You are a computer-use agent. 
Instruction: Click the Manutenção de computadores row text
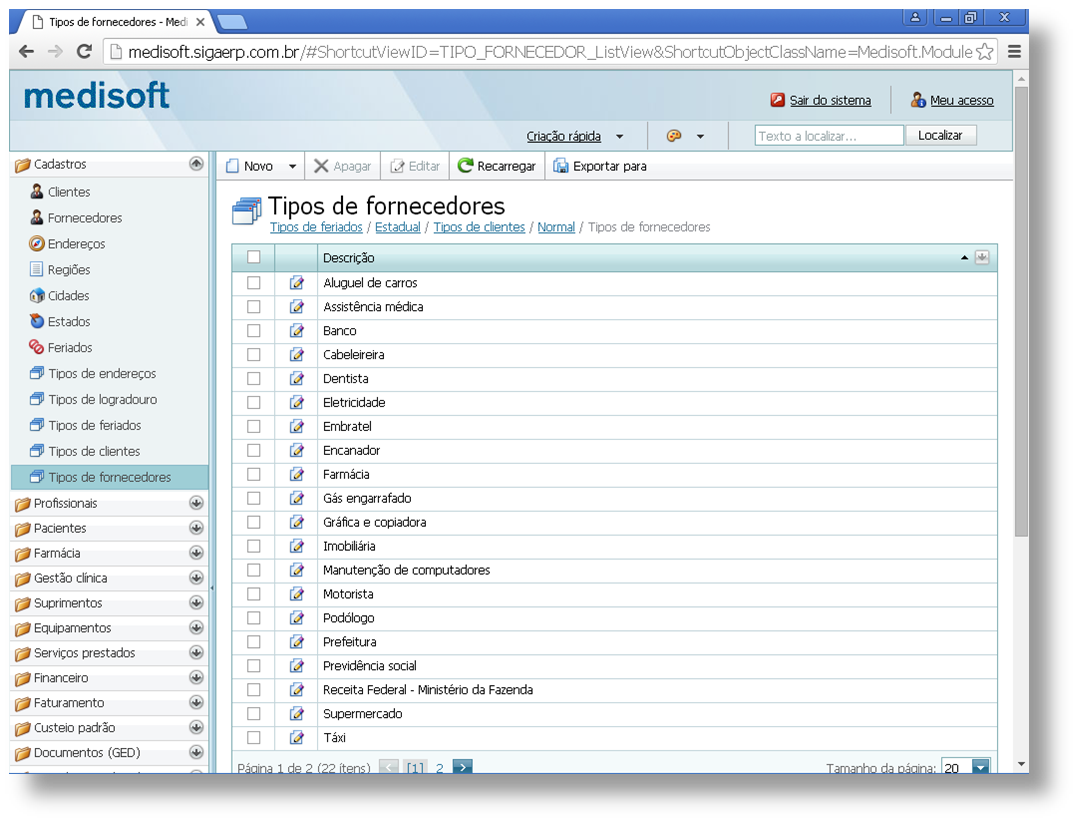point(406,570)
